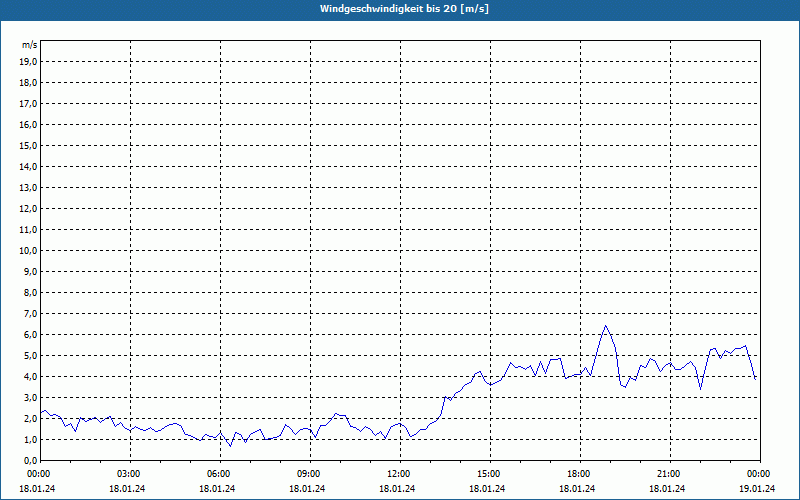Pick the 5,0 y-axis label
This screenshot has height=500, width=800.
31,355
